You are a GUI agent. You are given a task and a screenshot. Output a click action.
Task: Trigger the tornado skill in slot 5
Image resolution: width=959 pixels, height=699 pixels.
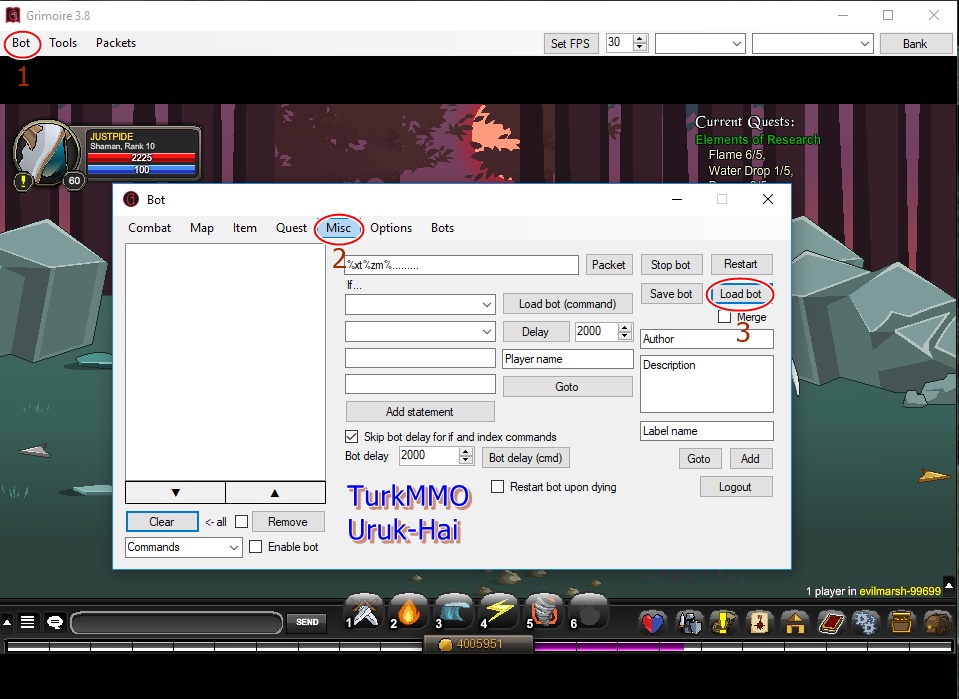pos(546,611)
